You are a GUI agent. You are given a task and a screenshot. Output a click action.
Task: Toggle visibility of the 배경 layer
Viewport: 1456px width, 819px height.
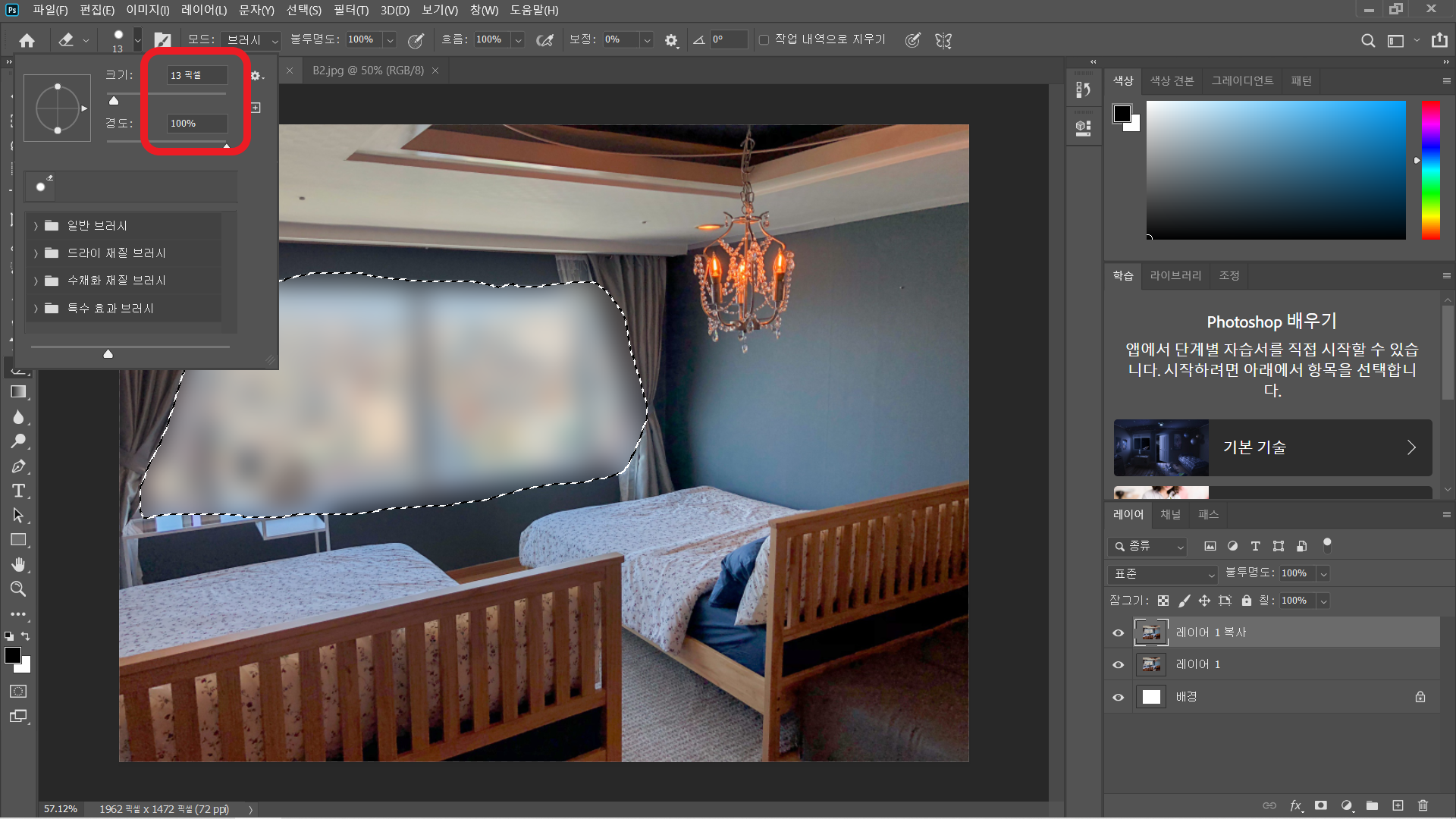(1118, 697)
